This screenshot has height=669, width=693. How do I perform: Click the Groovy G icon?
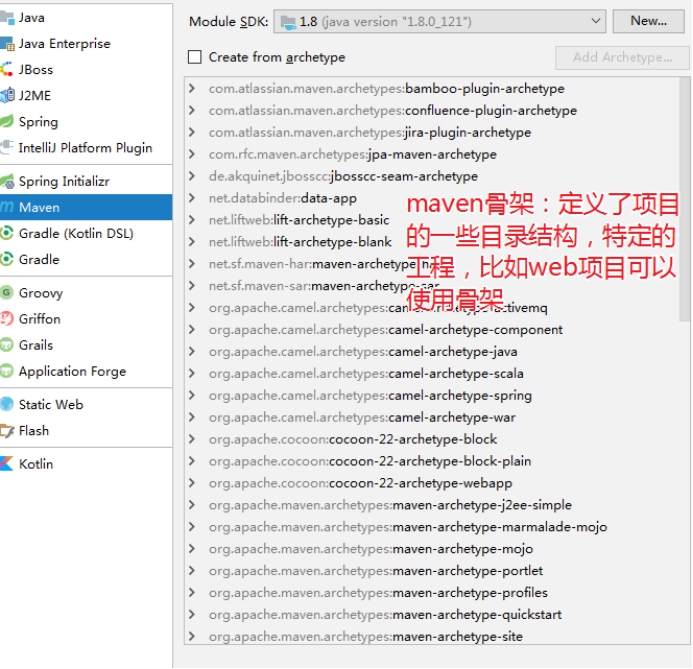[x=7, y=293]
